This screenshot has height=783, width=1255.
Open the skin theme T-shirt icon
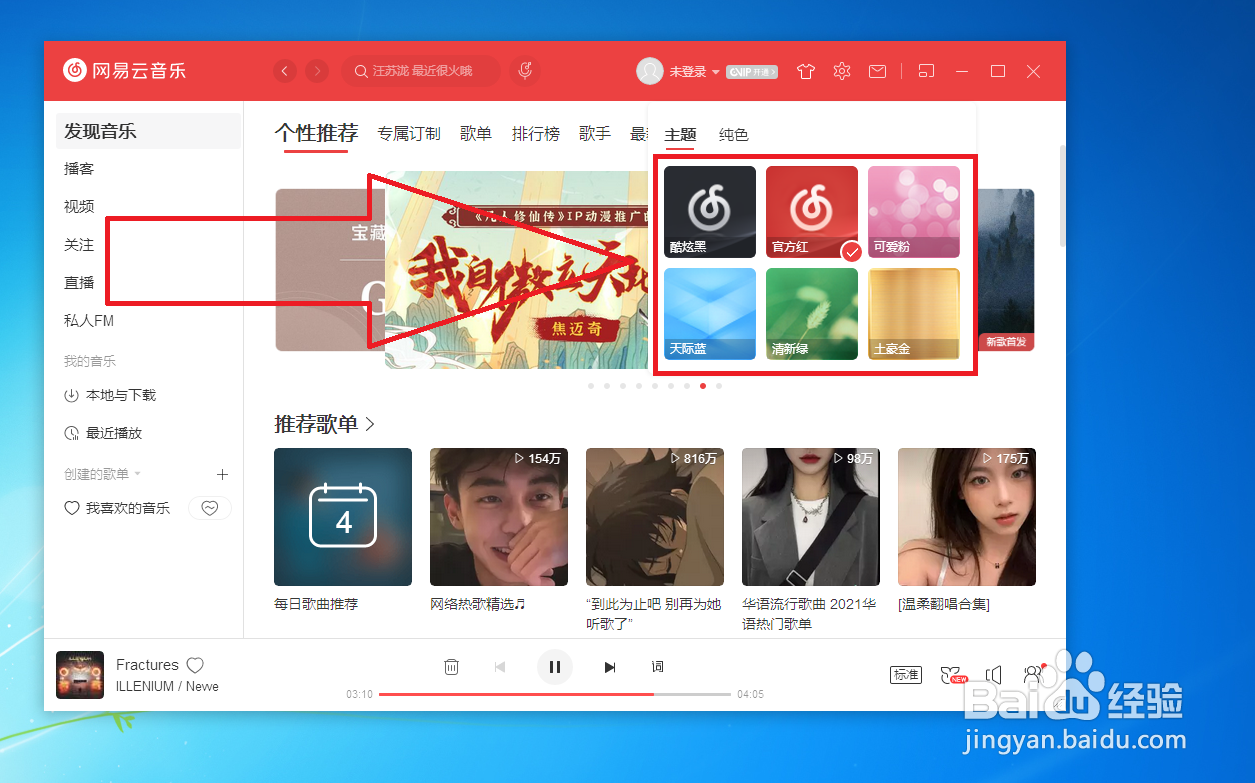pos(806,71)
